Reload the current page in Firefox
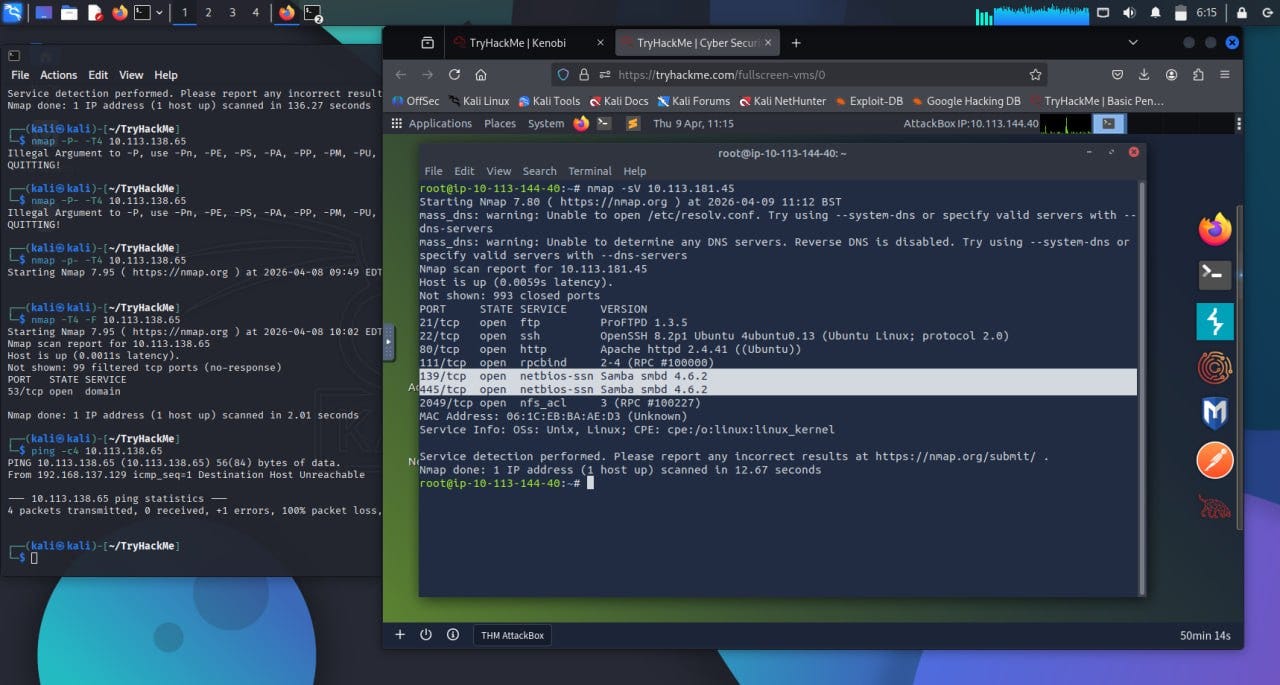The width and height of the screenshot is (1280, 685). pyautogui.click(x=454, y=75)
